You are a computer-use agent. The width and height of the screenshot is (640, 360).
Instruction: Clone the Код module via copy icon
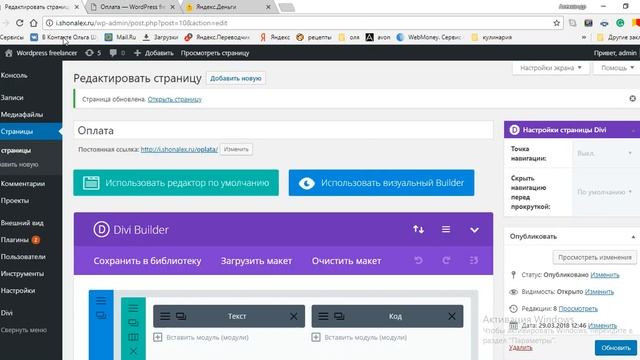click(339, 316)
